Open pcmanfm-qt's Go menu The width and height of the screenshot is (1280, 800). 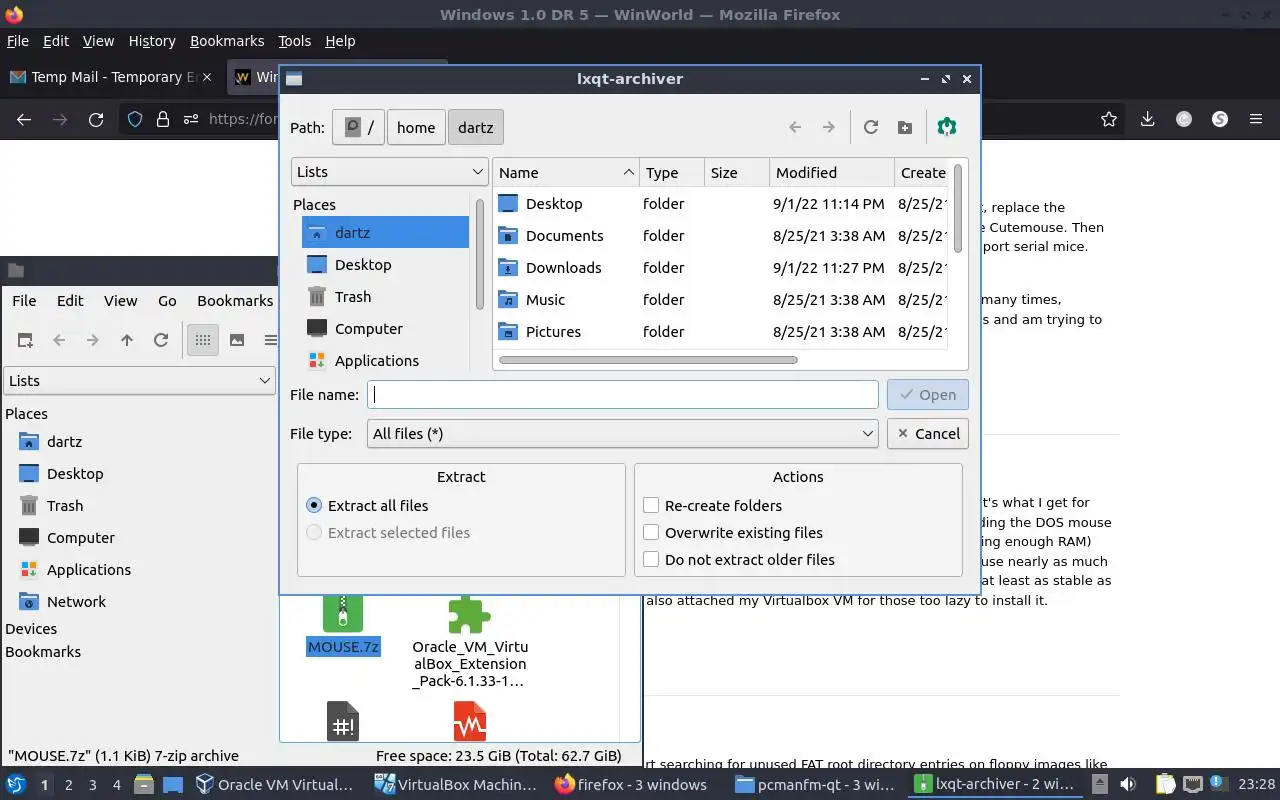click(167, 300)
